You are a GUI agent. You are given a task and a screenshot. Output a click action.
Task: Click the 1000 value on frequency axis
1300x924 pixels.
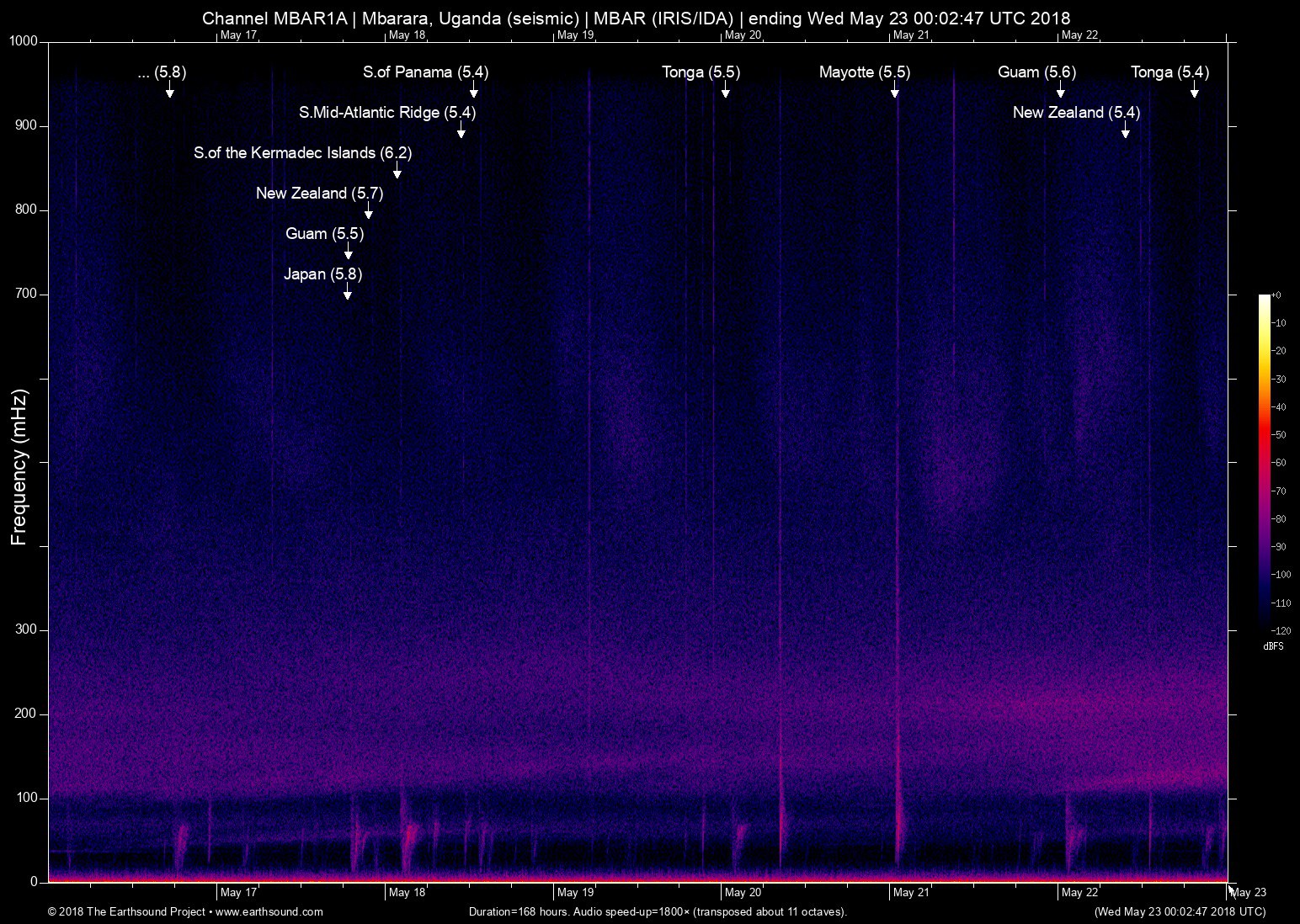click(24, 41)
